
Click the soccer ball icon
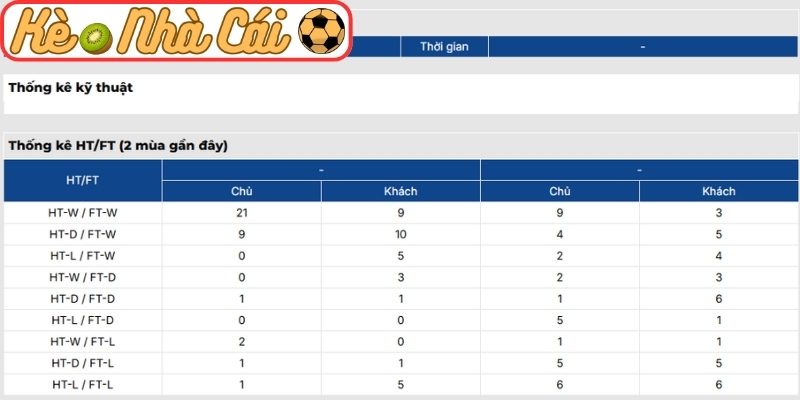tap(321, 31)
